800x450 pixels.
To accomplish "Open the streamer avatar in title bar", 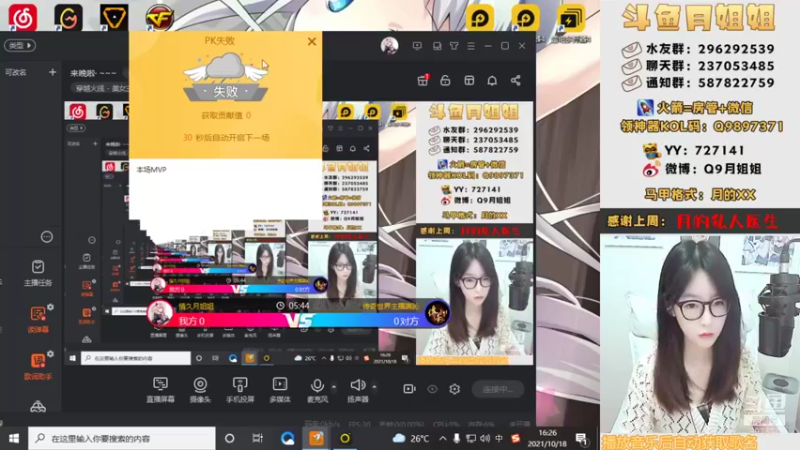I will click(x=389, y=45).
